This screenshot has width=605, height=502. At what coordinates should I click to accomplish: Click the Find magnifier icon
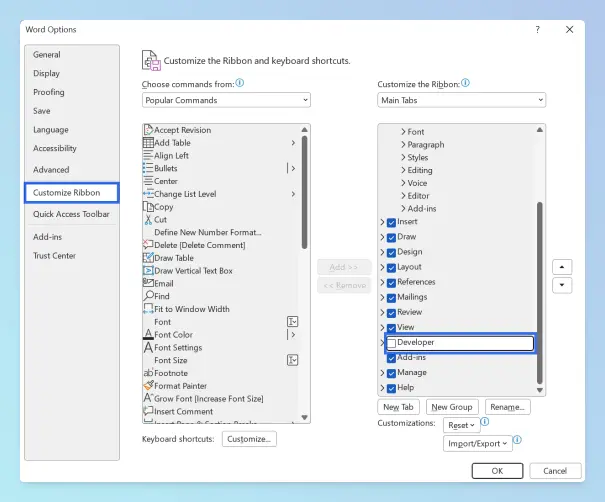tap(148, 296)
